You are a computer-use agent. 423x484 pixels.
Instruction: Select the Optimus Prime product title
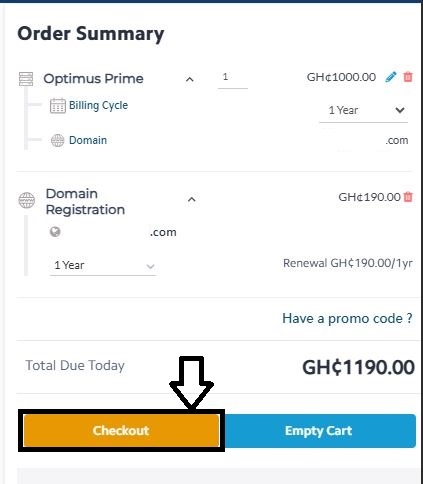point(93,79)
